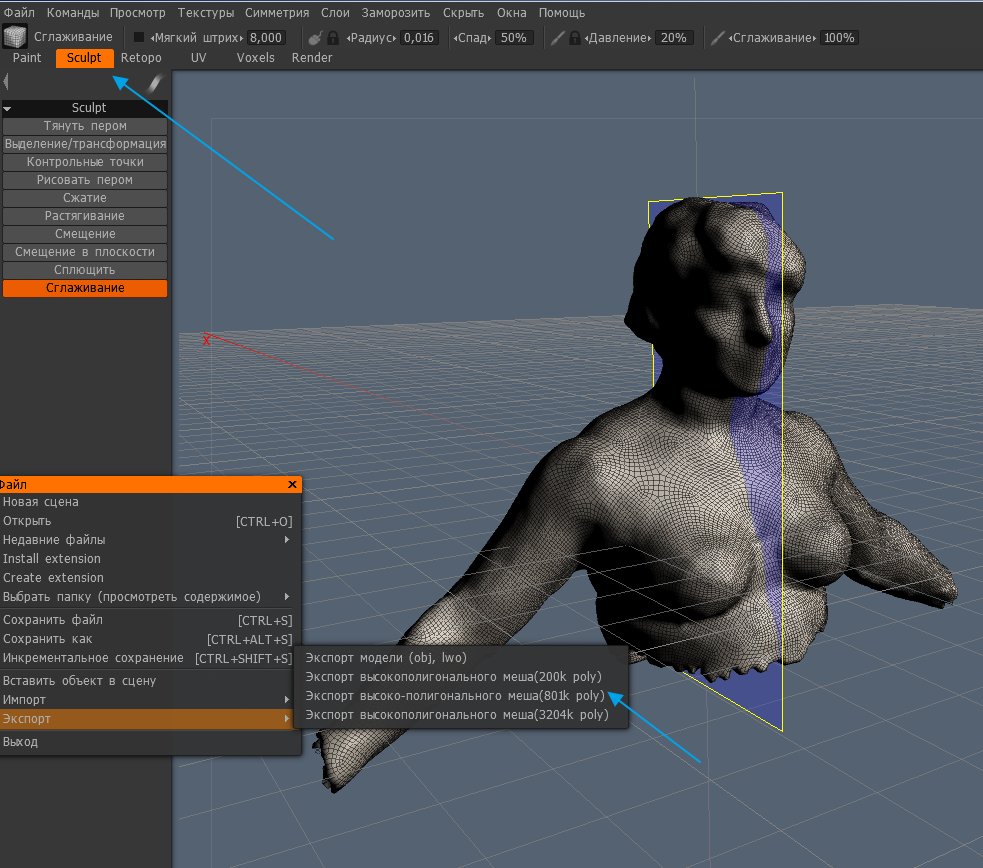
Task: Click the brush stroke icon below the UV tab
Action: pyautogui.click(x=155, y=83)
